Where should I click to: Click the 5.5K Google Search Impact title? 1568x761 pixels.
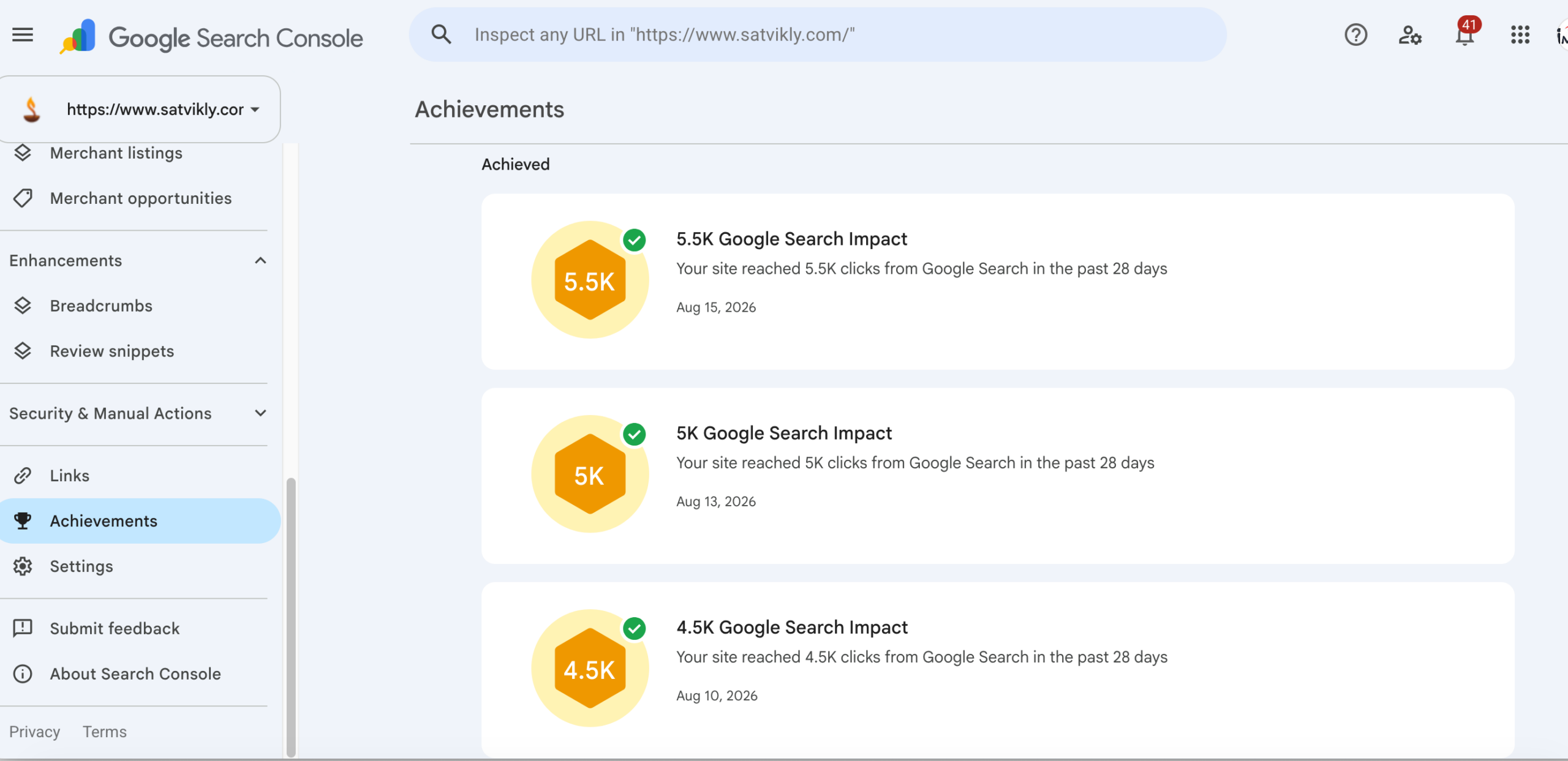pyautogui.click(x=791, y=239)
